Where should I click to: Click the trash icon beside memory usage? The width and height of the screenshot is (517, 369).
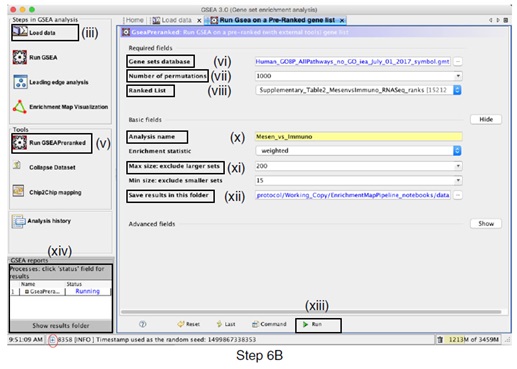(x=440, y=339)
